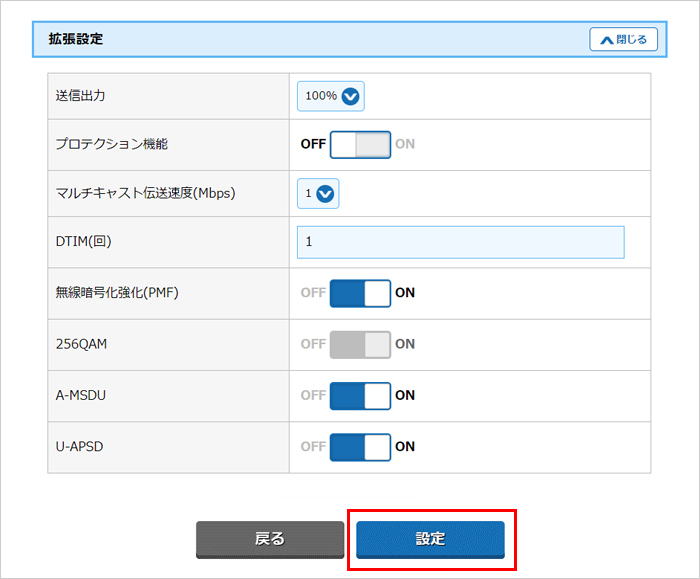Screen dimensions: 700x579
Task: Focus the DTIM(回) input field
Action: point(460,242)
